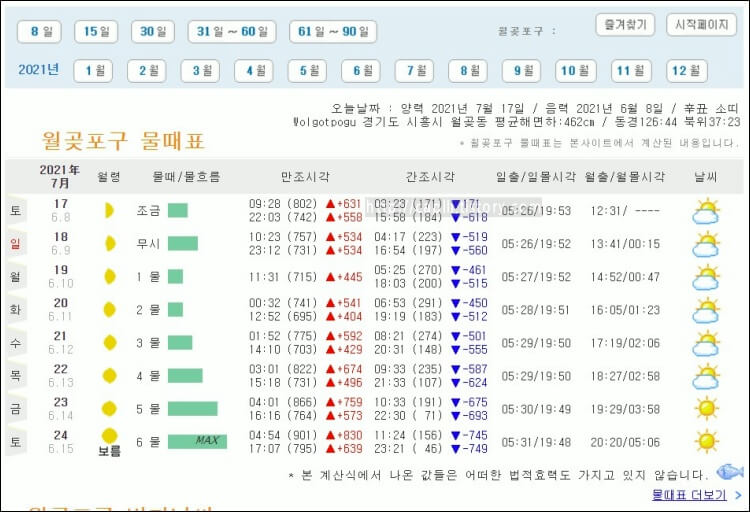
Task: Click the weather icon for July 17
Action: click(x=706, y=211)
